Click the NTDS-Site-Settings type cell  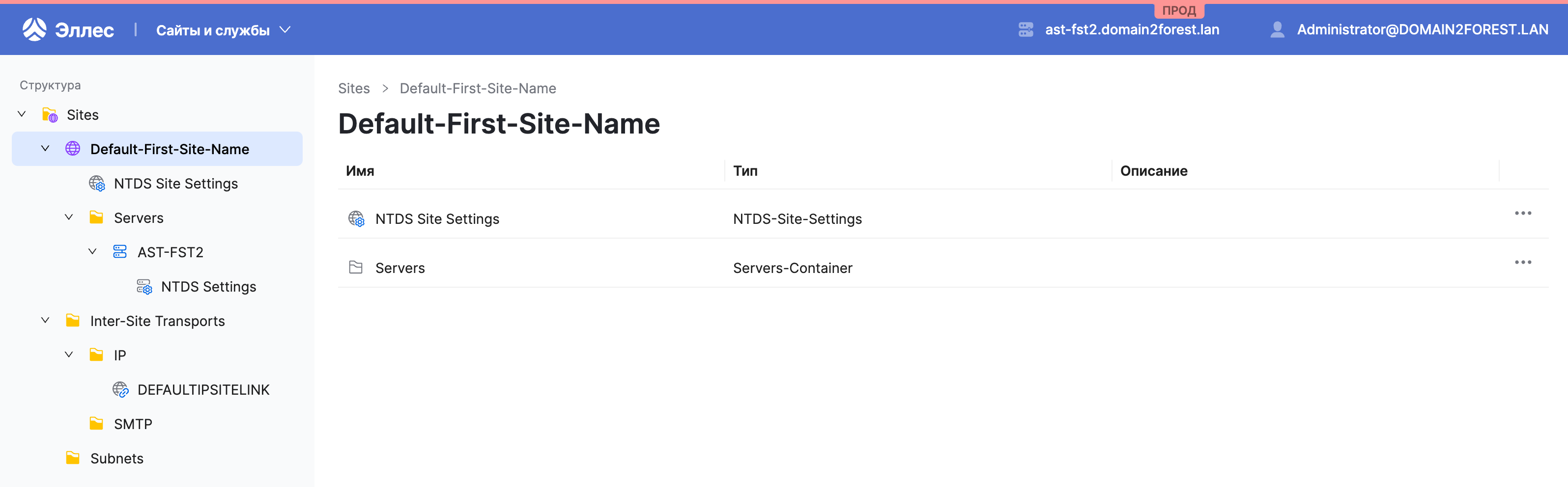(x=797, y=218)
